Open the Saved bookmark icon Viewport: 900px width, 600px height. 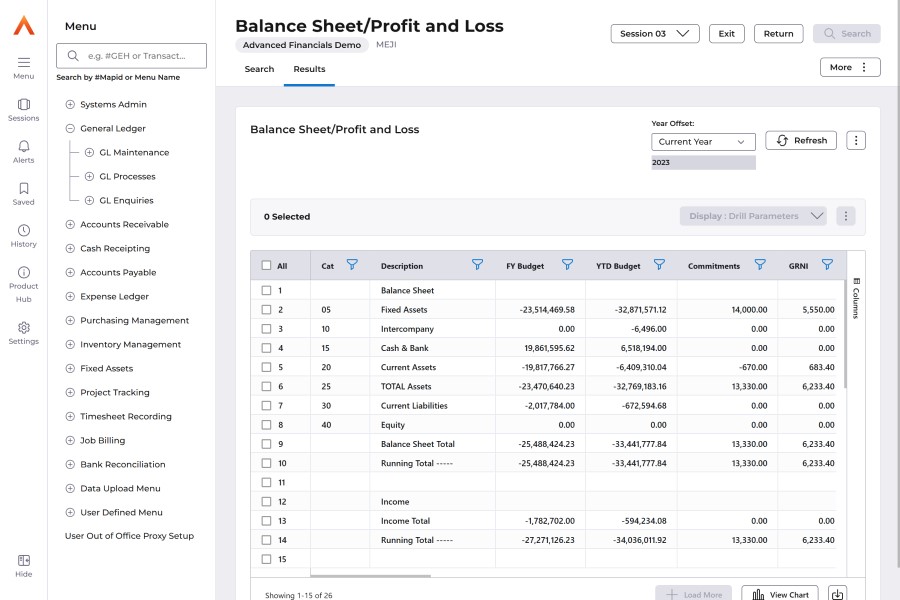24,188
